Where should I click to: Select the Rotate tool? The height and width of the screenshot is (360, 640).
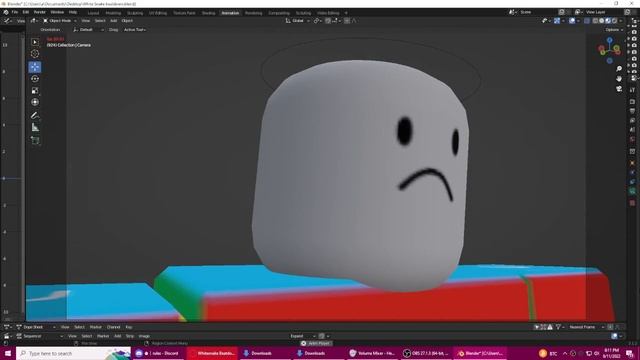pos(35,79)
